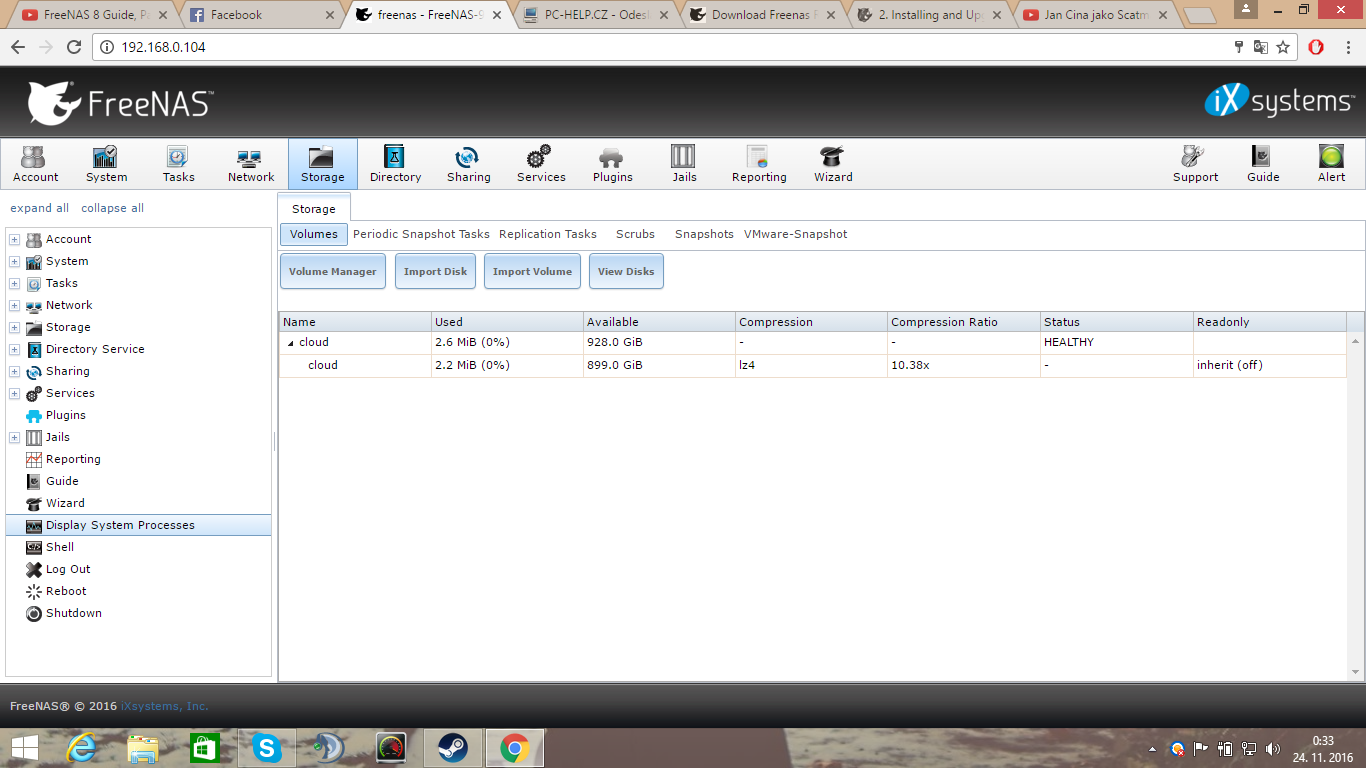
Task: Switch to Periodic Snapshot Tasks tab
Action: pos(421,234)
